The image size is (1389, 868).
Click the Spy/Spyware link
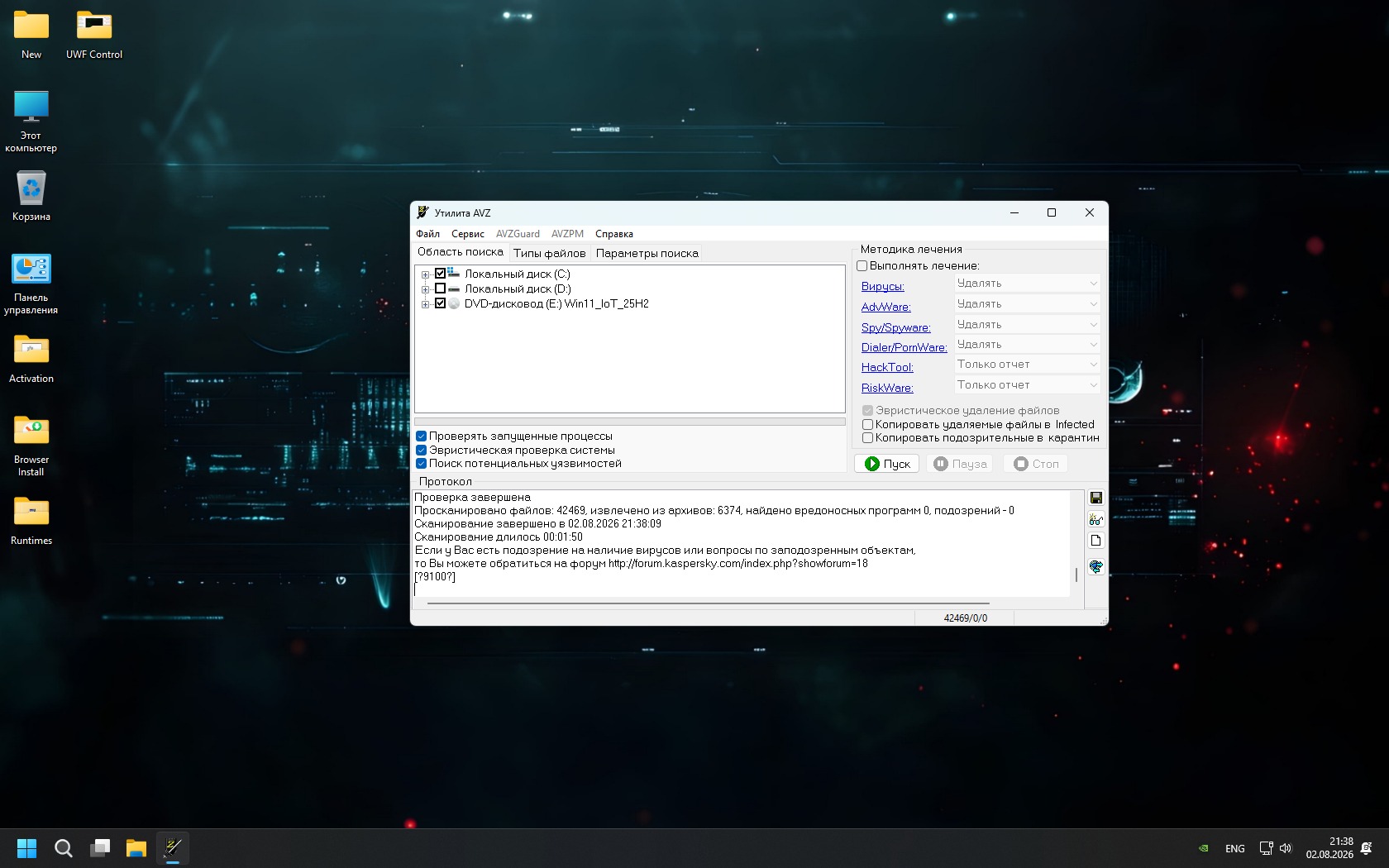[896, 328]
